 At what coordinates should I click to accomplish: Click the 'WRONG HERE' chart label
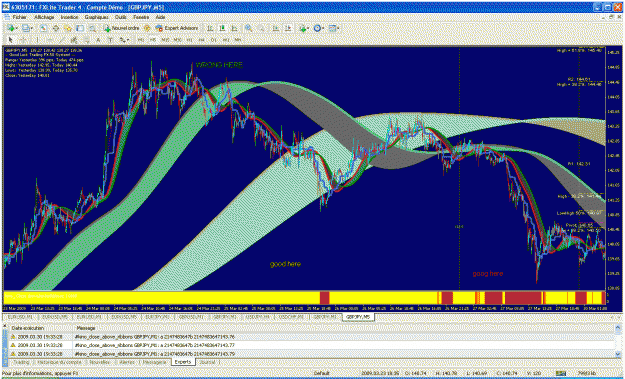coord(219,65)
